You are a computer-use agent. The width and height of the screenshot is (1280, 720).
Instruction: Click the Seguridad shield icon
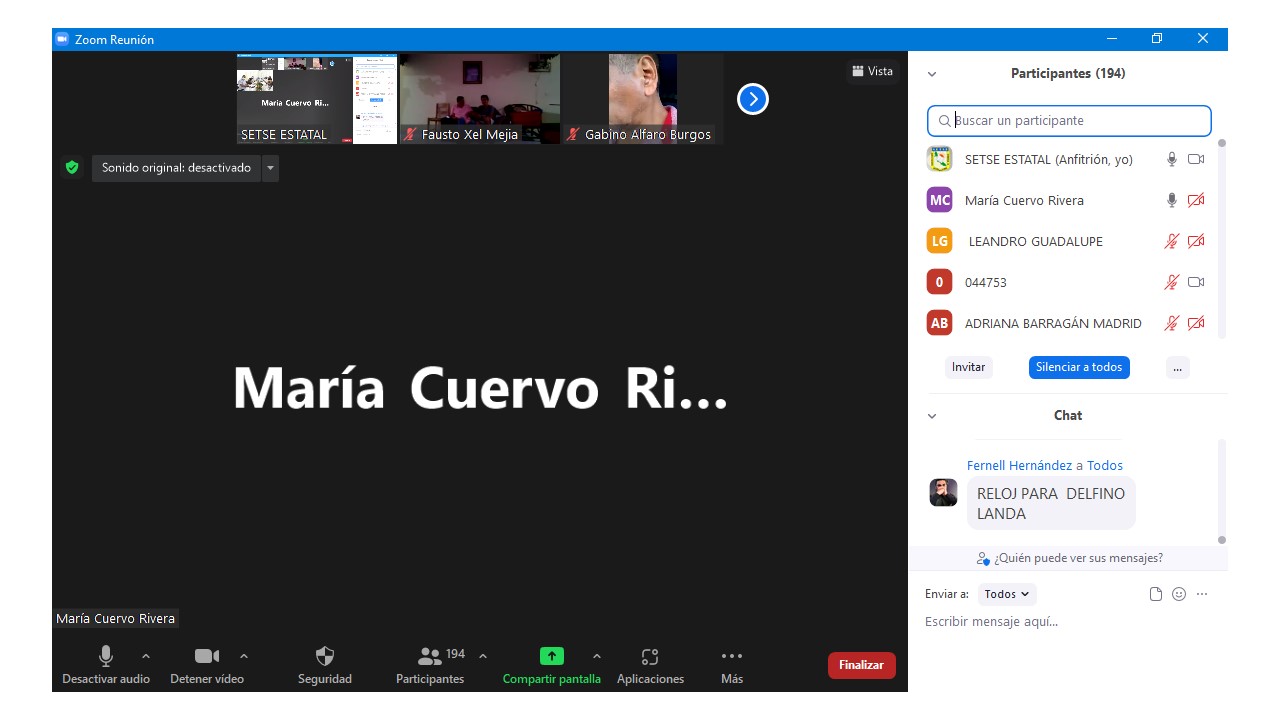coord(325,657)
